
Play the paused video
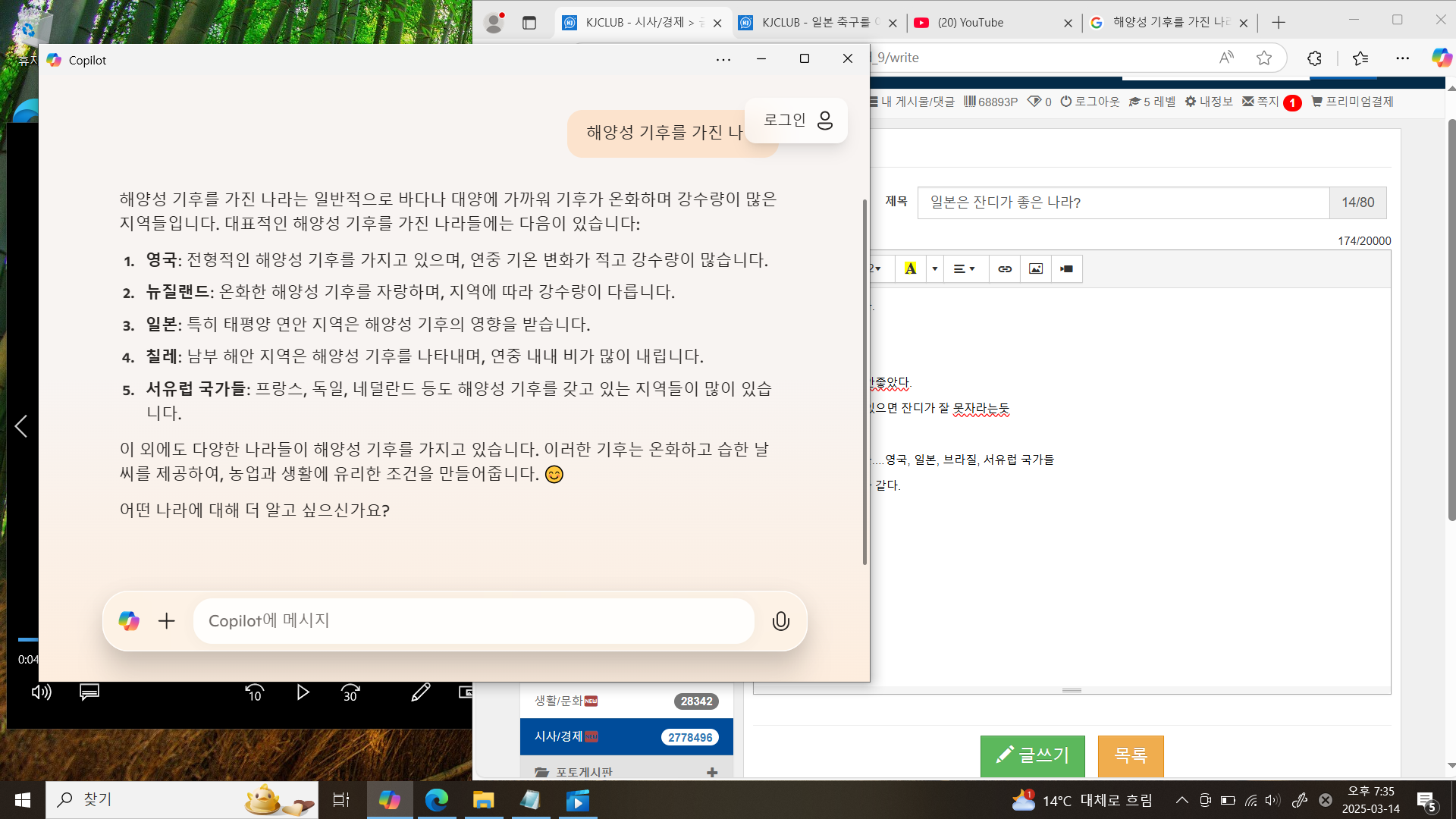(x=303, y=692)
